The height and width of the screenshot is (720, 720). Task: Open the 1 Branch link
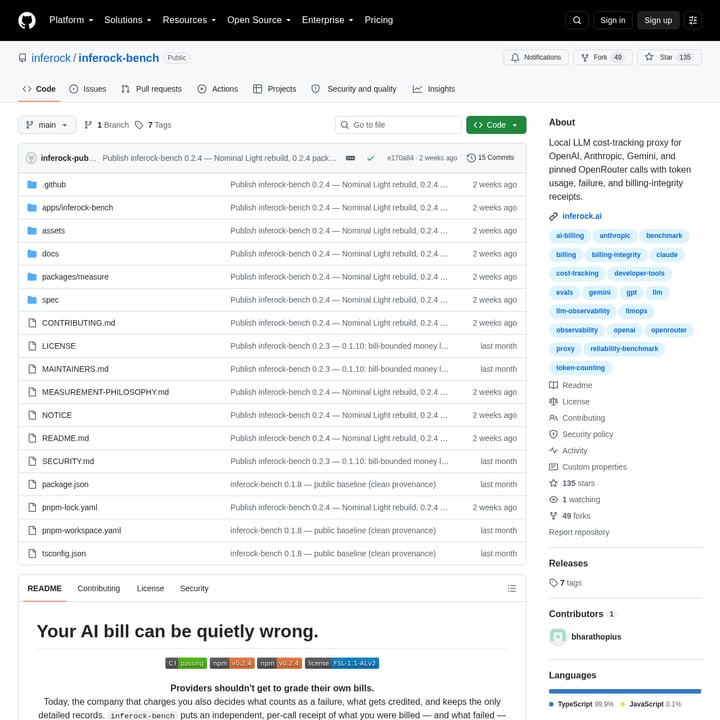point(107,125)
